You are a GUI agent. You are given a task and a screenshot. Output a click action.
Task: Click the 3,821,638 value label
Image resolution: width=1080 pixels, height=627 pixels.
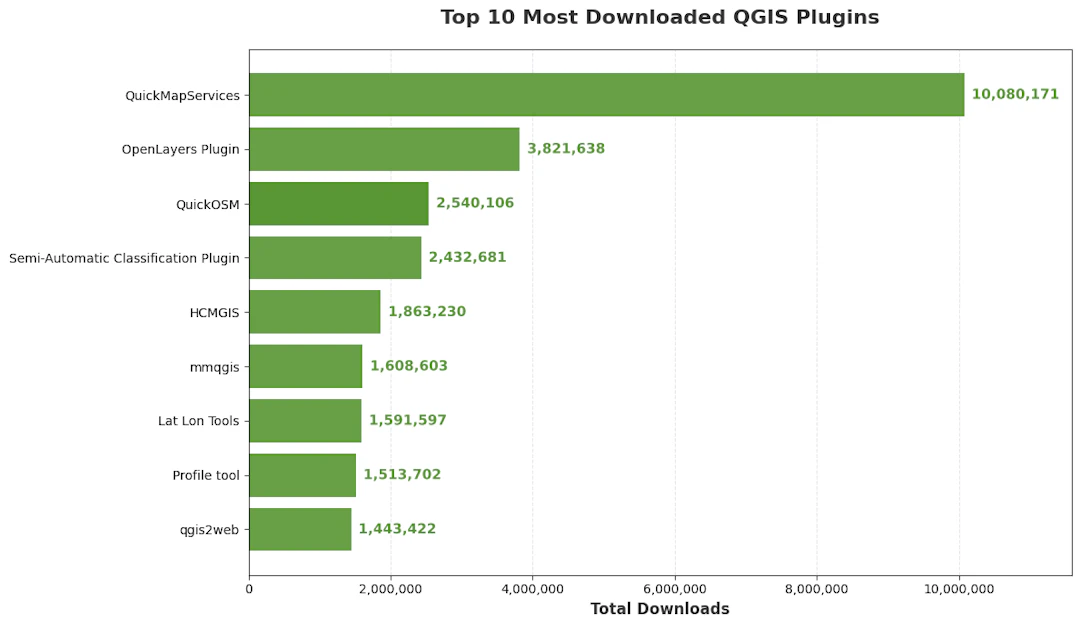click(x=565, y=149)
